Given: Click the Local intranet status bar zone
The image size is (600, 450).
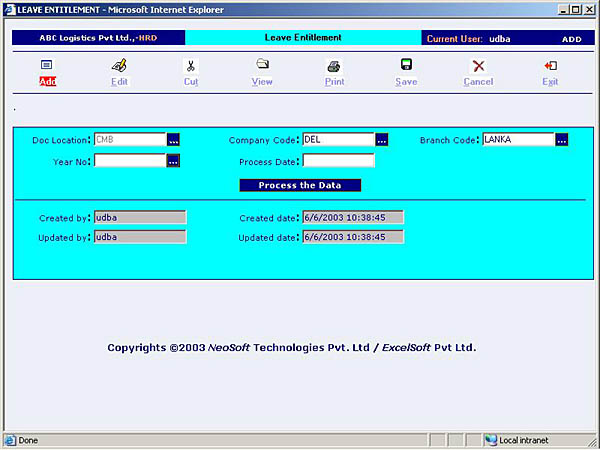Looking at the screenshot, I should [x=522, y=440].
